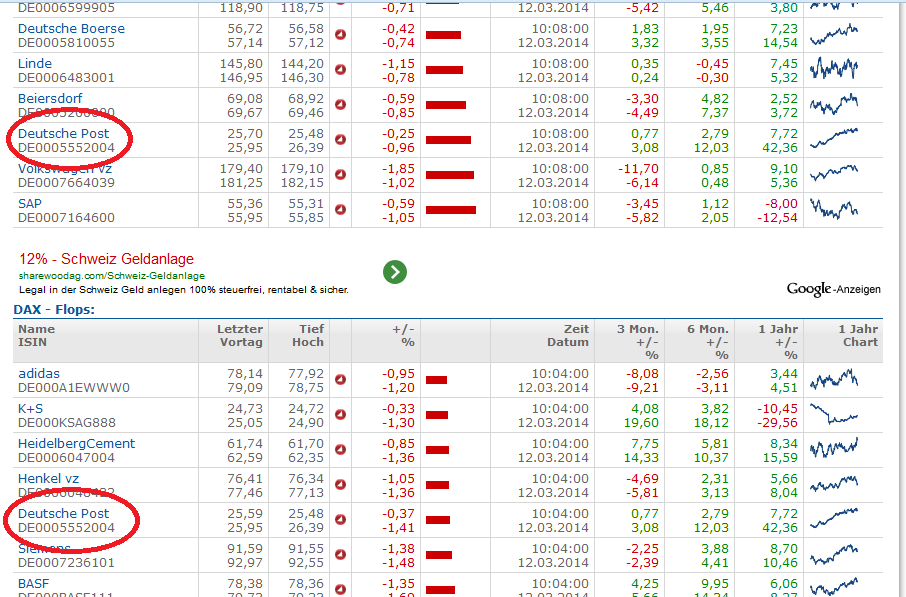Screen dimensions: 906x597
Task: Open the Henkel vz stock link
Action: [49, 479]
